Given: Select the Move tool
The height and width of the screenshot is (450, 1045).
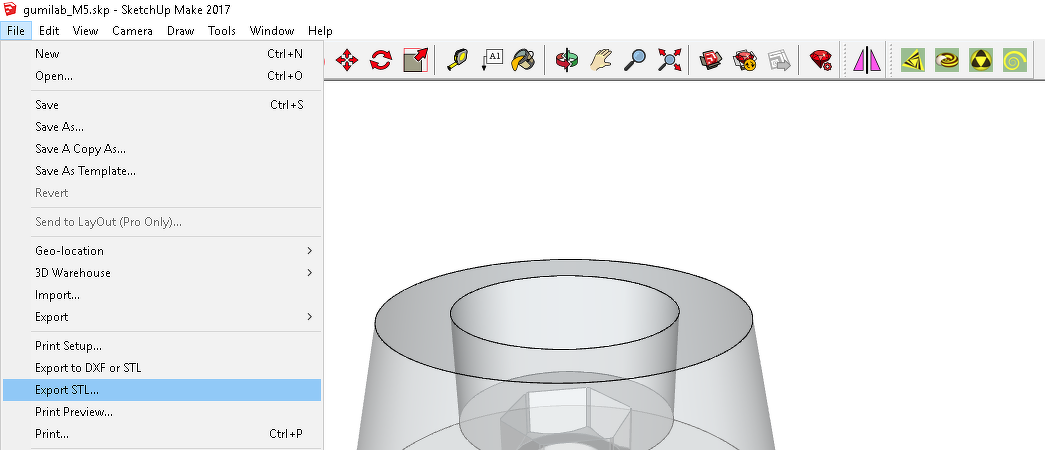Looking at the screenshot, I should tap(347, 60).
